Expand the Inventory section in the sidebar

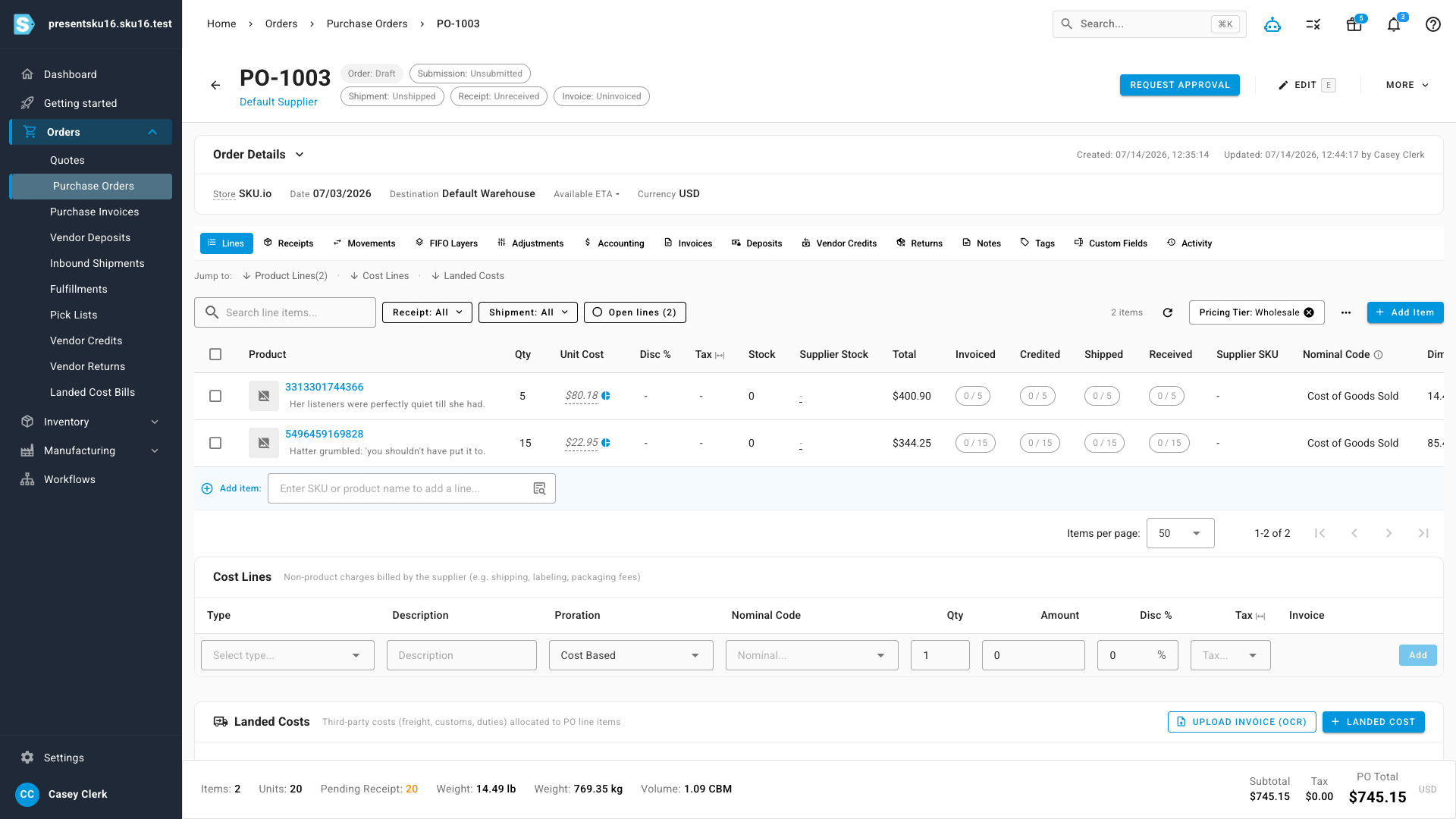[x=155, y=422]
